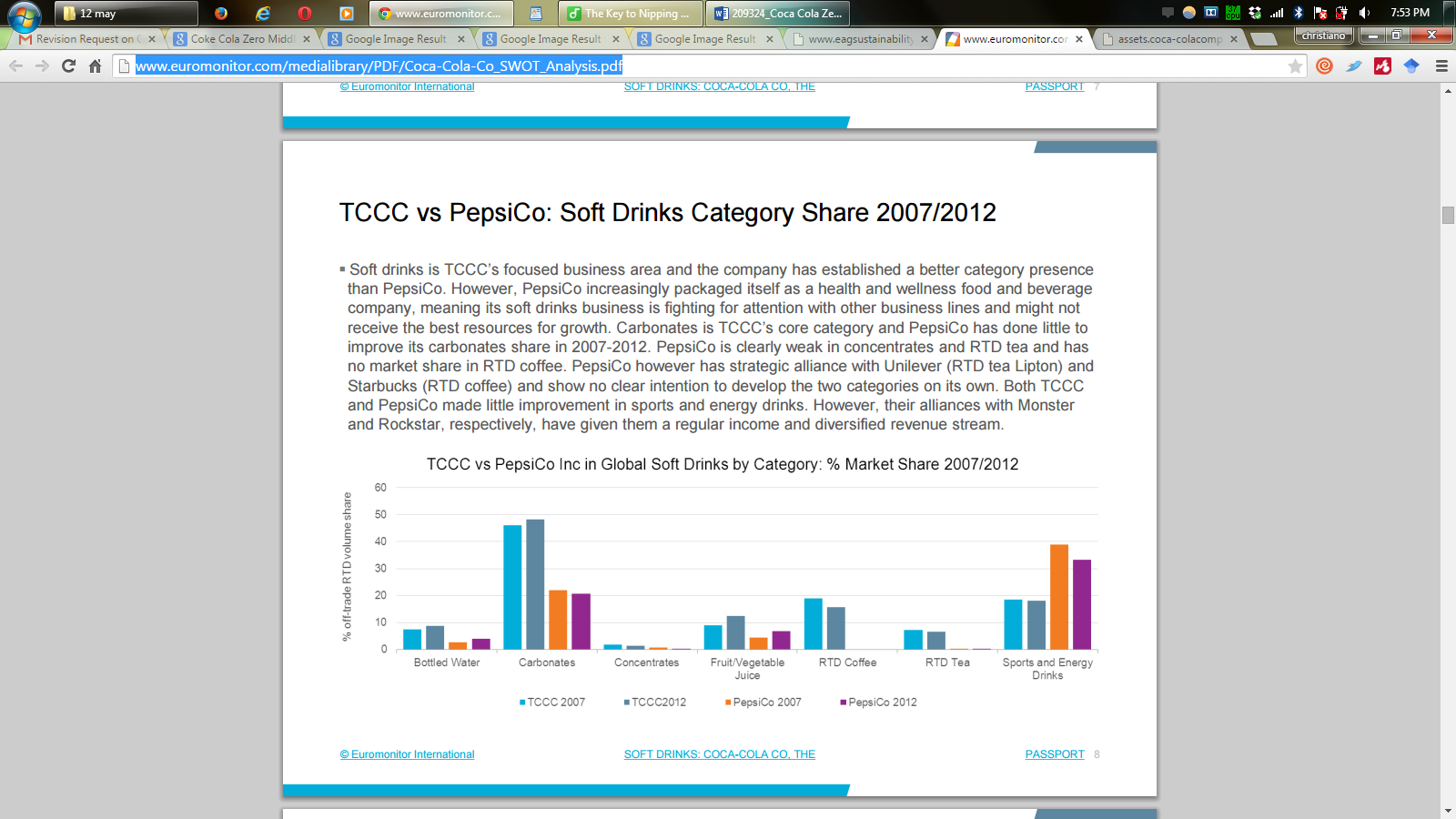1456x819 pixels.
Task: Close the 'Coke Cola Zero Middl' tab
Action: coord(307,39)
